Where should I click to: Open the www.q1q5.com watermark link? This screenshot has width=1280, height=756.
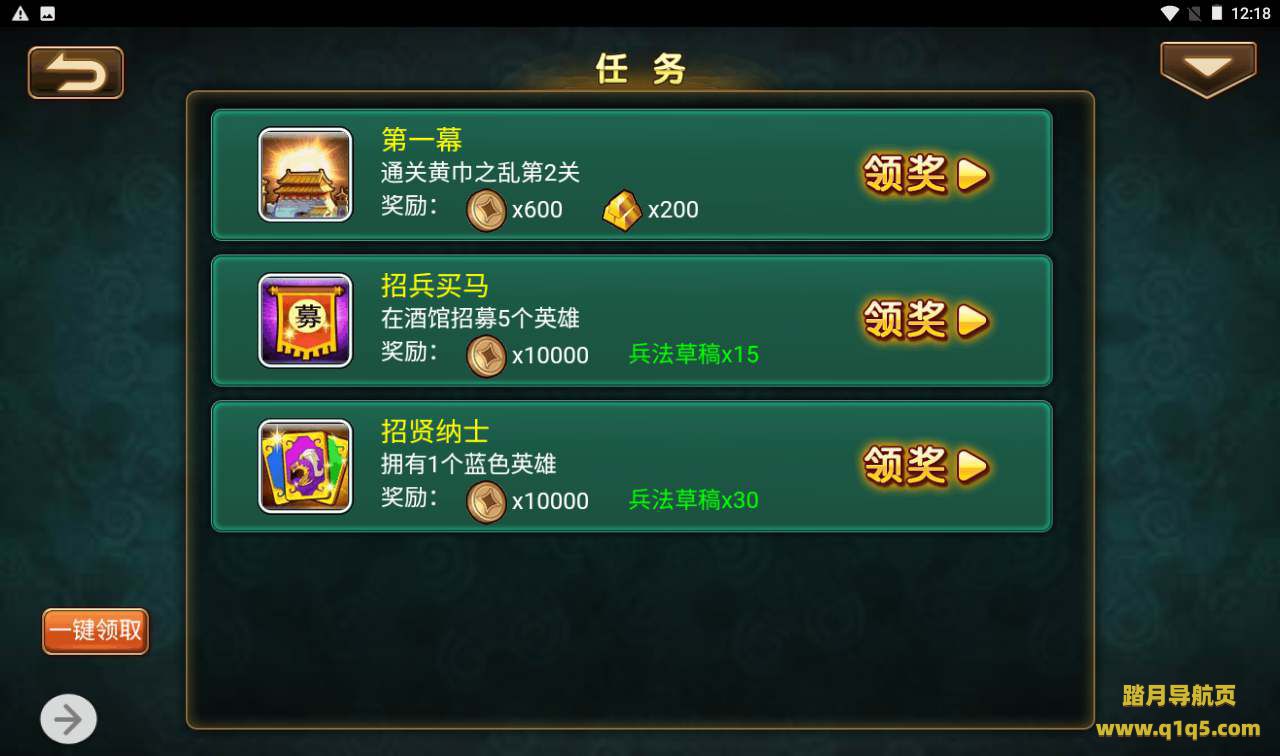1178,728
